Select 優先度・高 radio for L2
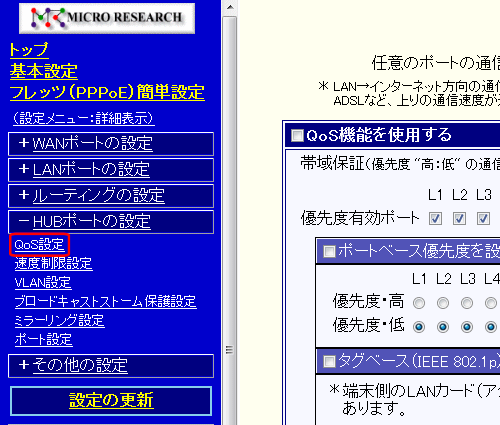The height and width of the screenshot is (425, 500). 443,303
